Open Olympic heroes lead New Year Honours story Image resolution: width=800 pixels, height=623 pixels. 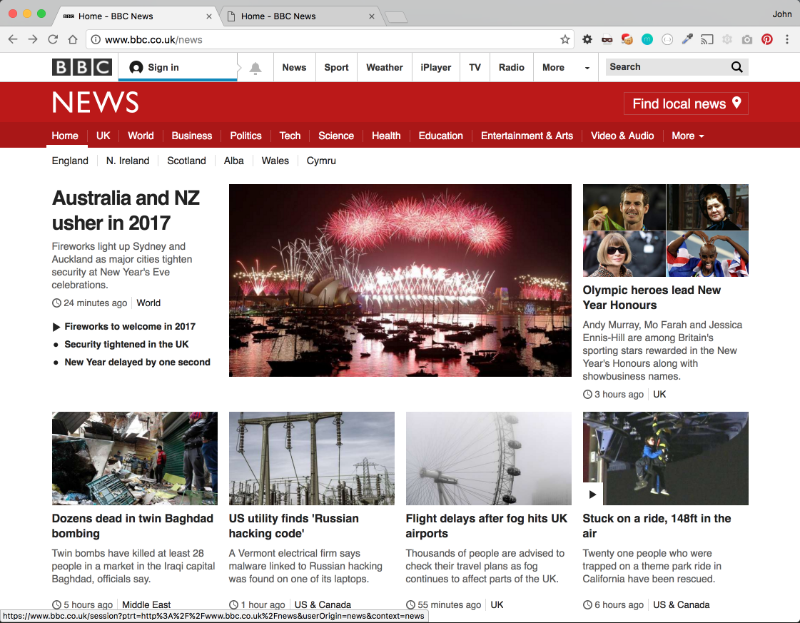pyautogui.click(x=652, y=297)
